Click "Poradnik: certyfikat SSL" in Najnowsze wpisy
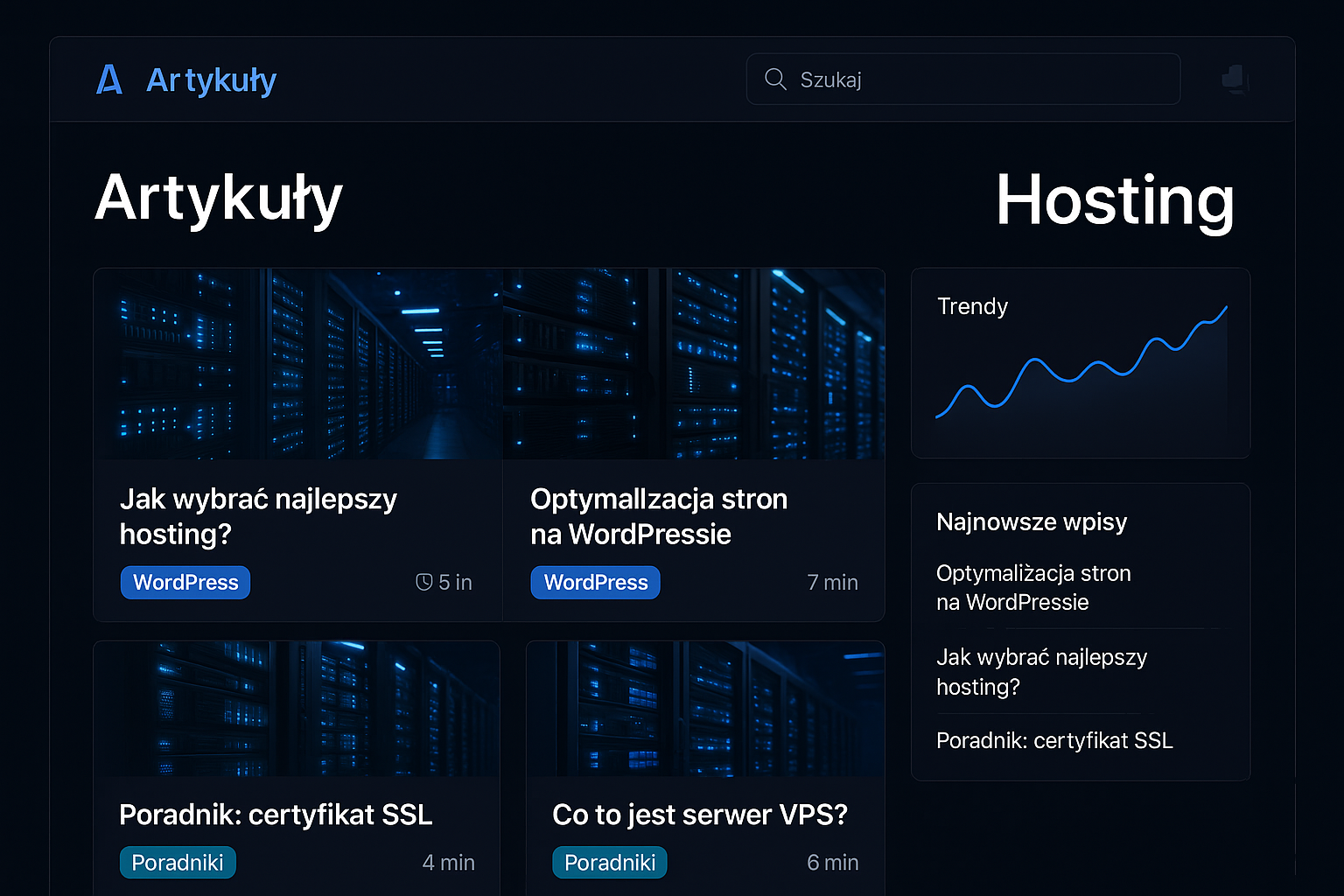Viewport: 1344px width, 896px height. (x=1055, y=740)
